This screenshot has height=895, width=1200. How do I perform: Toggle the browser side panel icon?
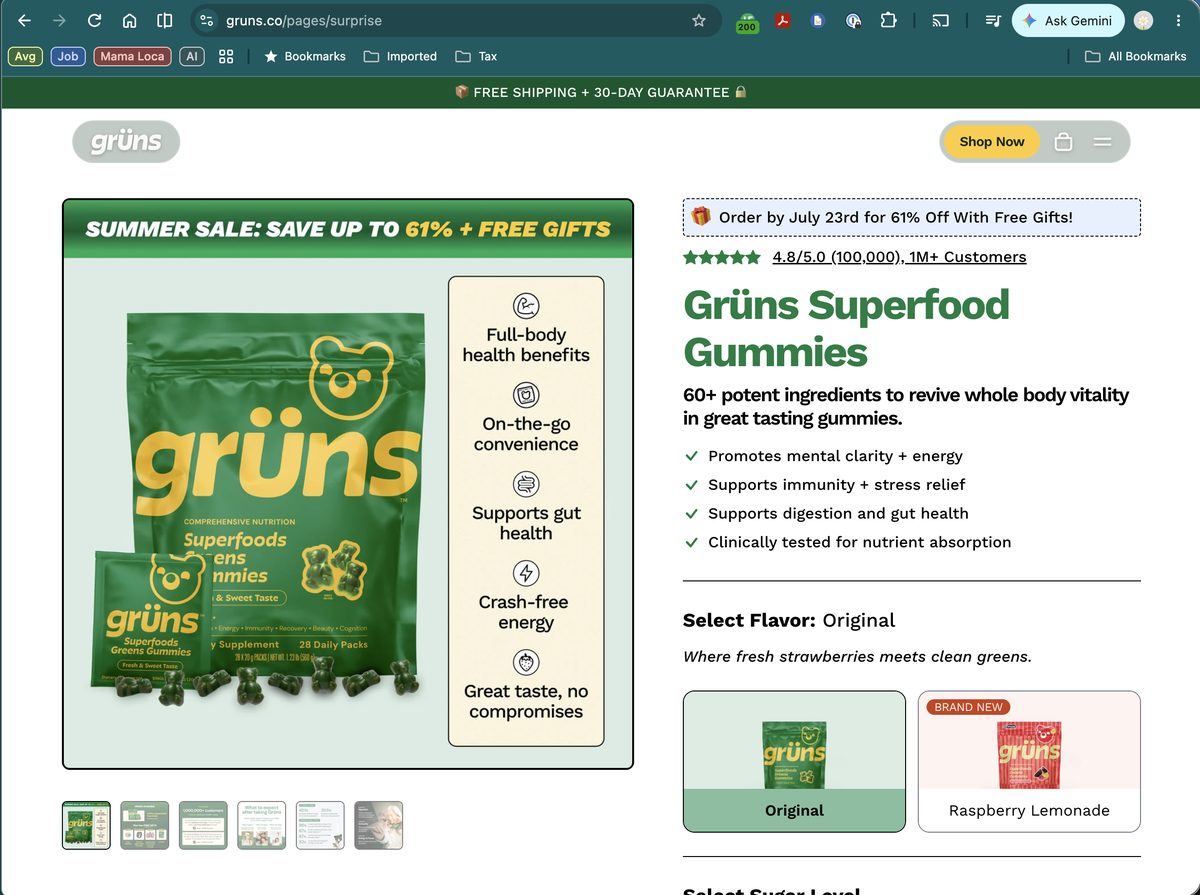165,20
